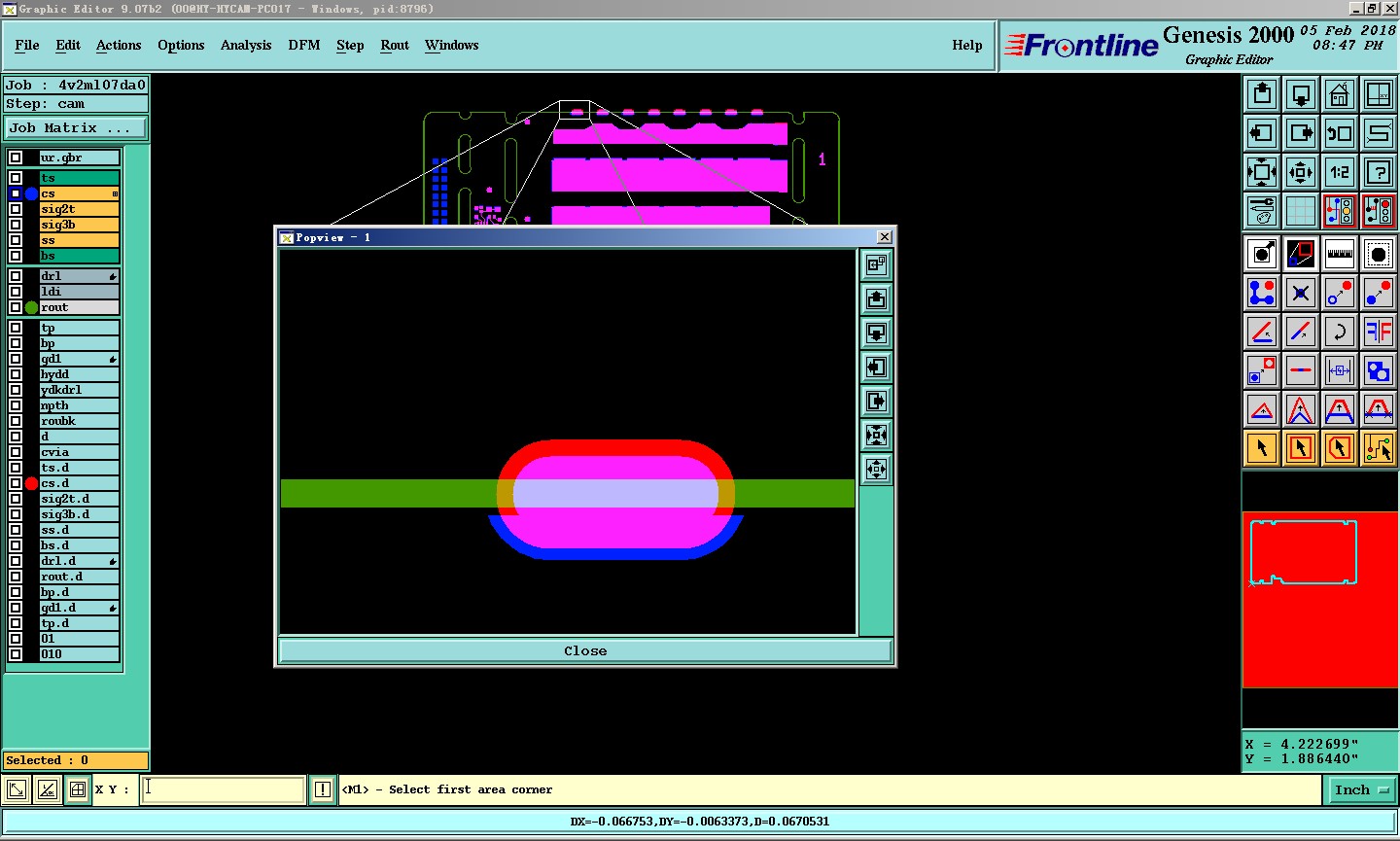
Task: Toggle the checkbox for layer sig3b
Action: (x=16, y=225)
